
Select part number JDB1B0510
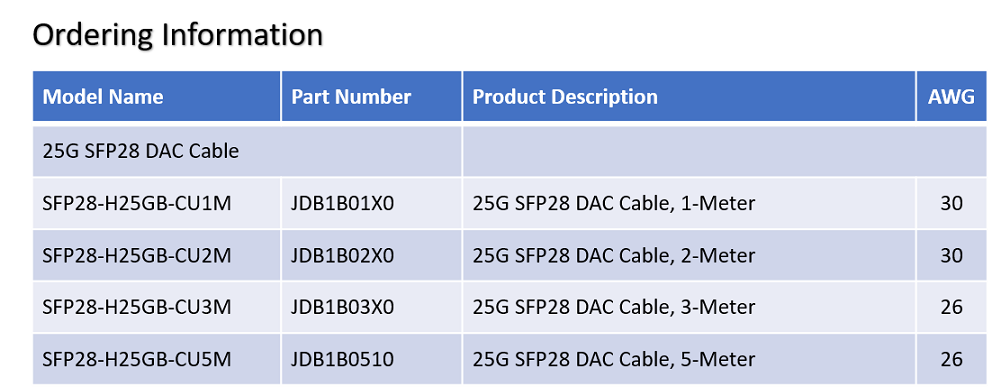(342, 359)
